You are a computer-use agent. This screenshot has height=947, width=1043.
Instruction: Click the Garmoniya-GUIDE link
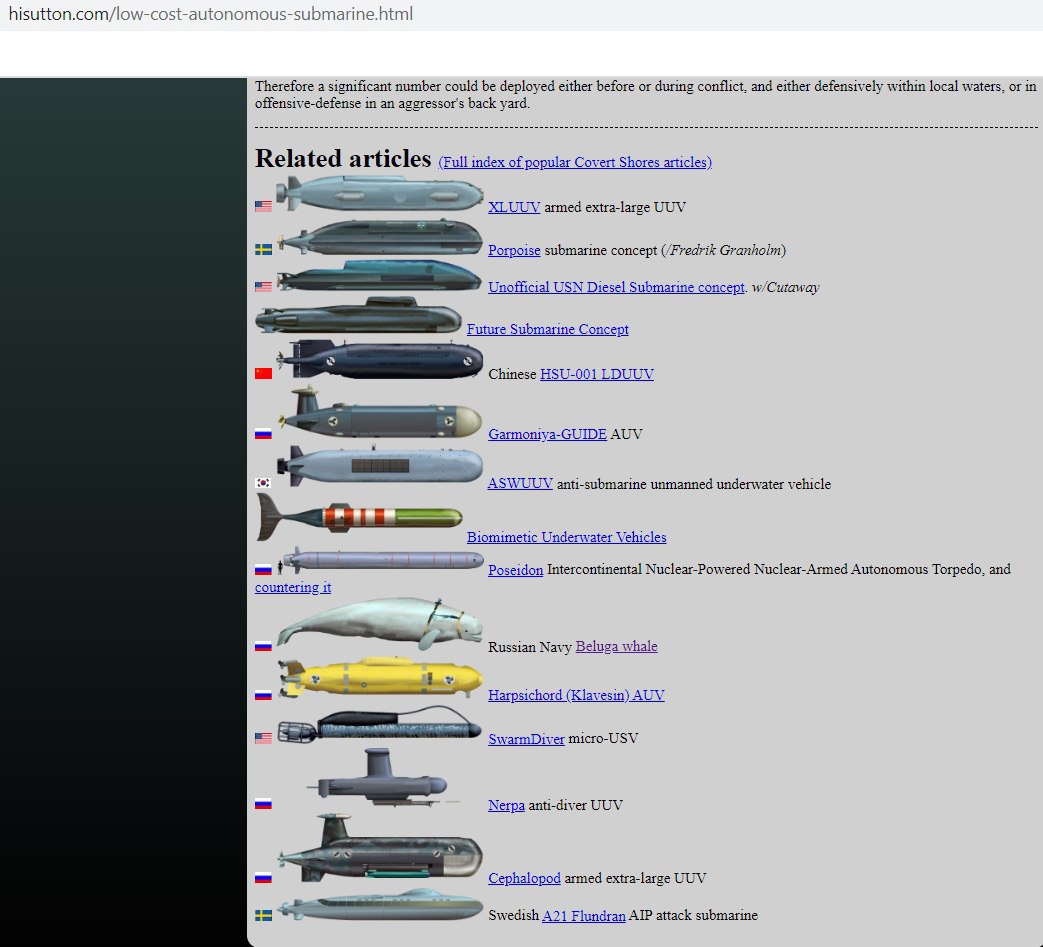[547, 434]
